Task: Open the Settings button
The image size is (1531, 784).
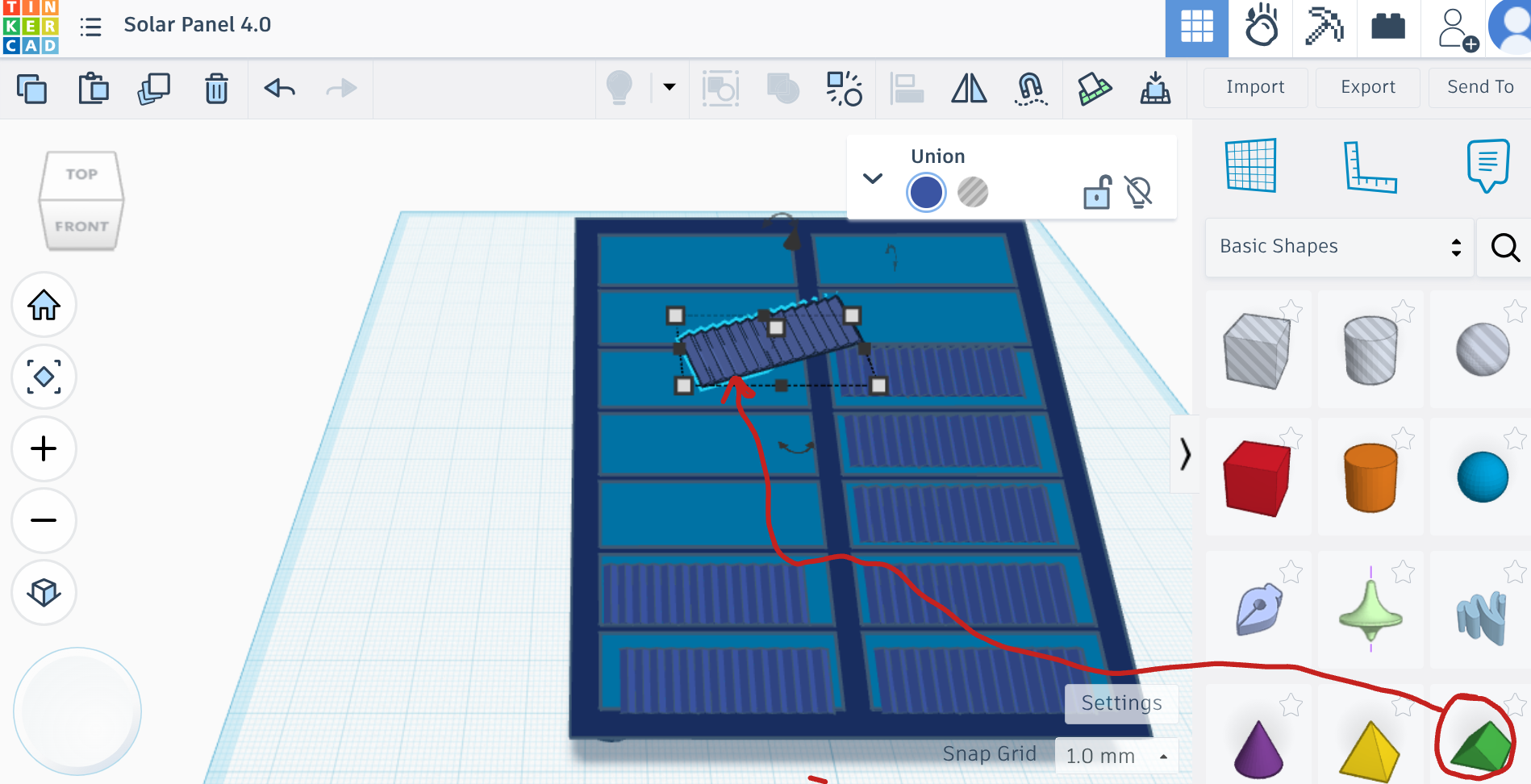Action: (1121, 703)
